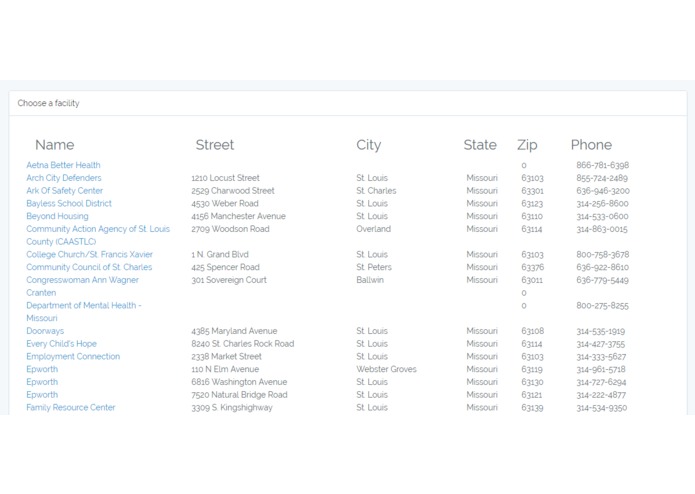695x494 pixels.
Task: Open Department of Mental Health - Missouri link
Action: point(84,312)
